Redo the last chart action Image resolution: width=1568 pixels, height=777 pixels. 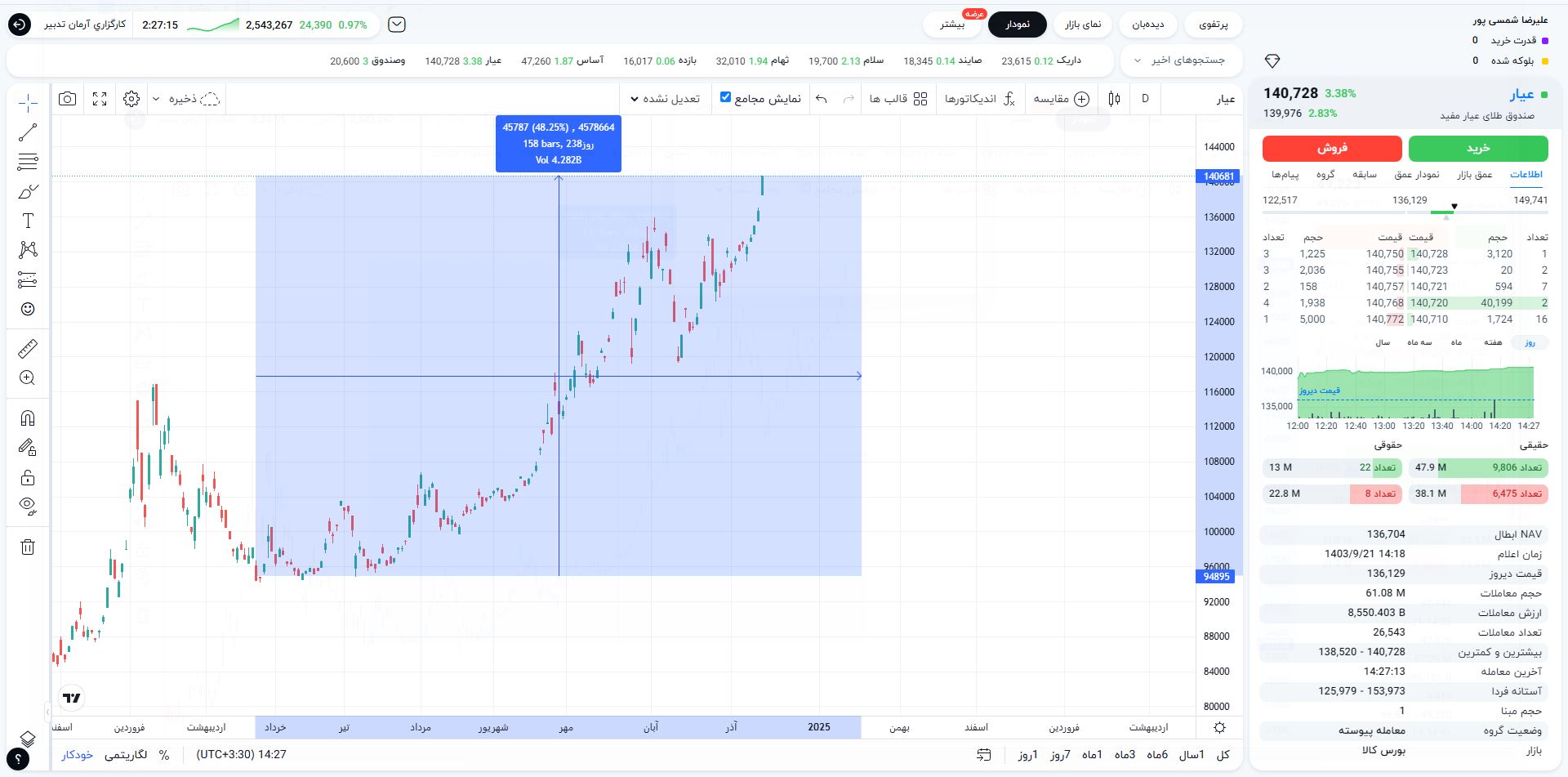click(849, 99)
